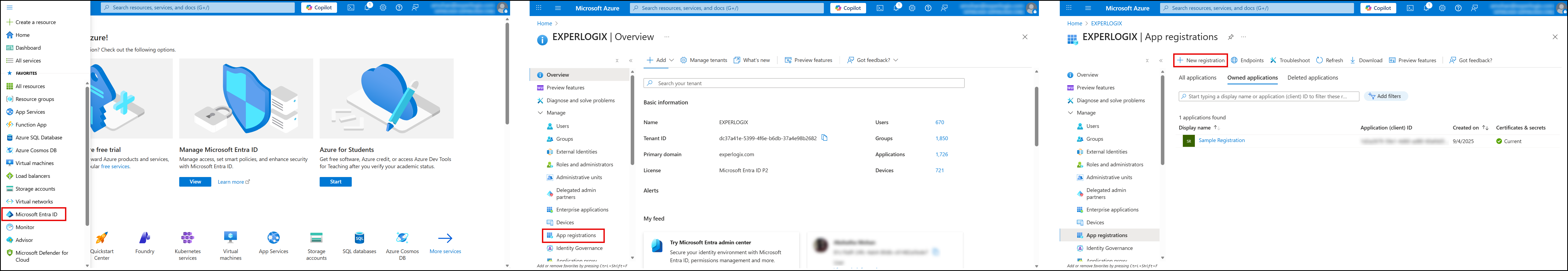The height and width of the screenshot is (271, 1568).
Task: Click View under Manage Microsoft Entra ID
Action: coord(195,182)
